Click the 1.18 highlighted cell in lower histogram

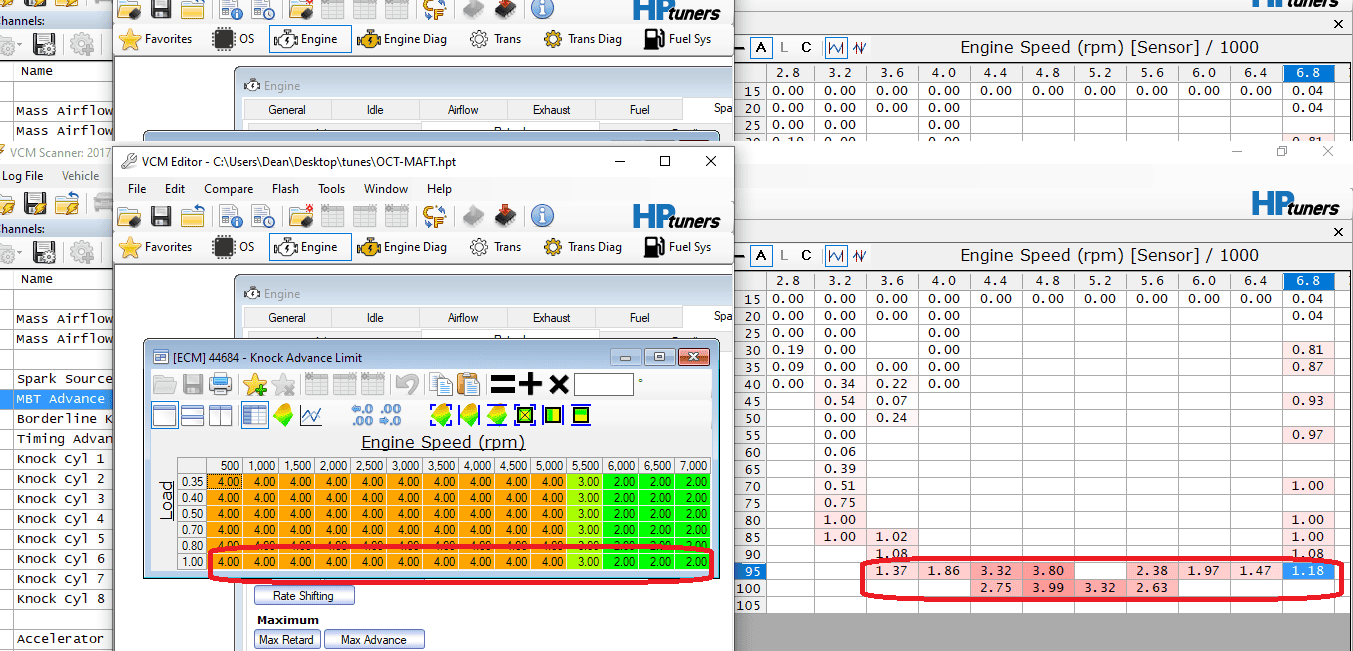coord(1308,571)
